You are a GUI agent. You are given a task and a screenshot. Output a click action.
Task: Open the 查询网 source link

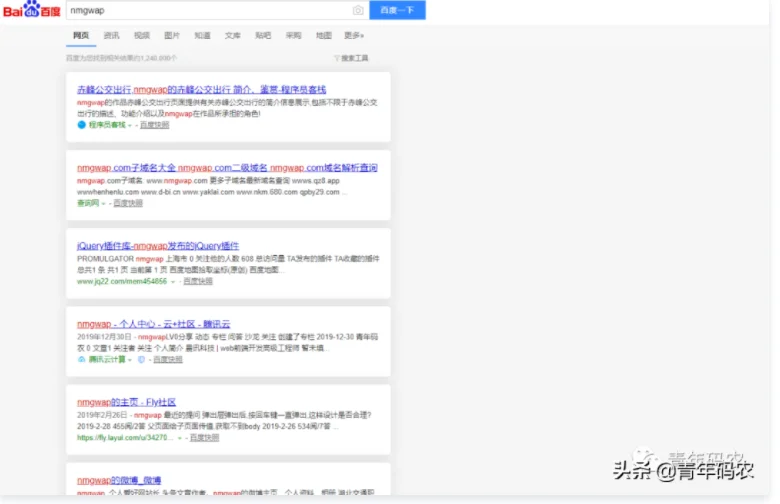tap(88, 203)
